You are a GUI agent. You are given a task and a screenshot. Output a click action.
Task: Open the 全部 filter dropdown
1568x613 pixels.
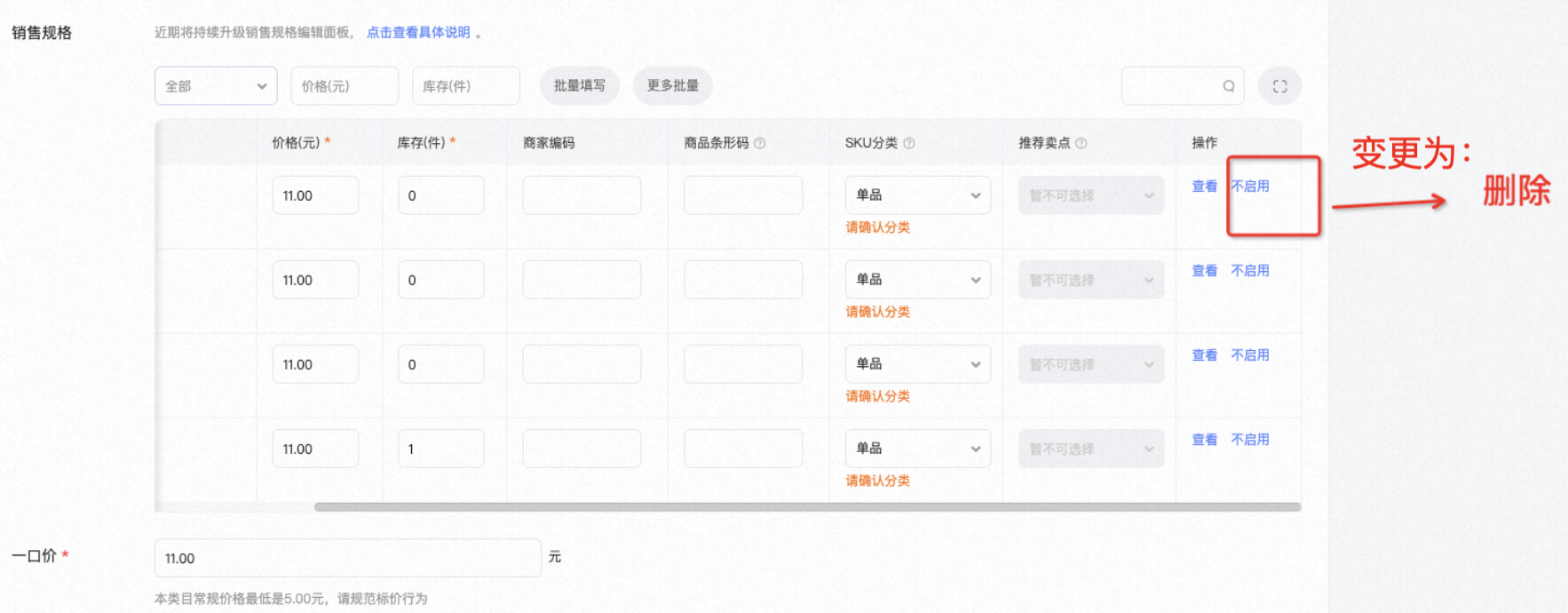point(216,86)
